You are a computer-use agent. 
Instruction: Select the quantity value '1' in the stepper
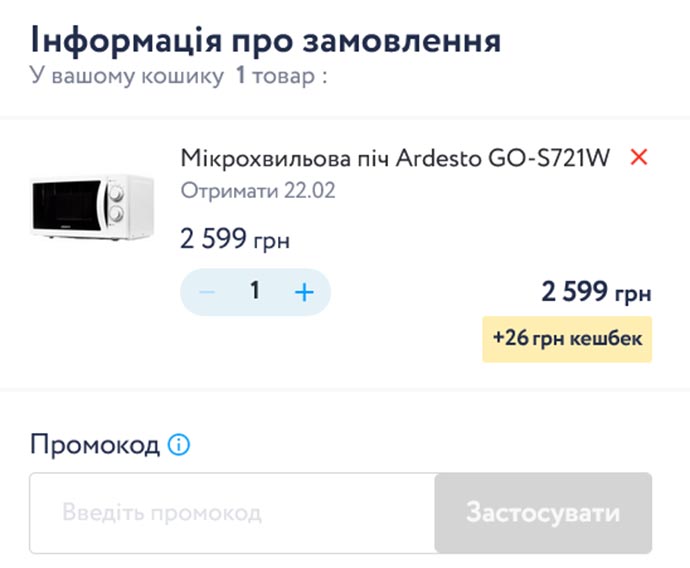click(255, 291)
